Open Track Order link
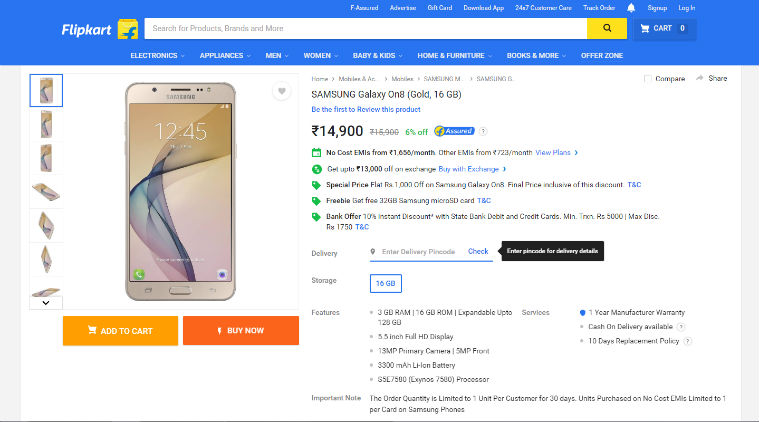The image size is (759, 422). (x=599, y=8)
